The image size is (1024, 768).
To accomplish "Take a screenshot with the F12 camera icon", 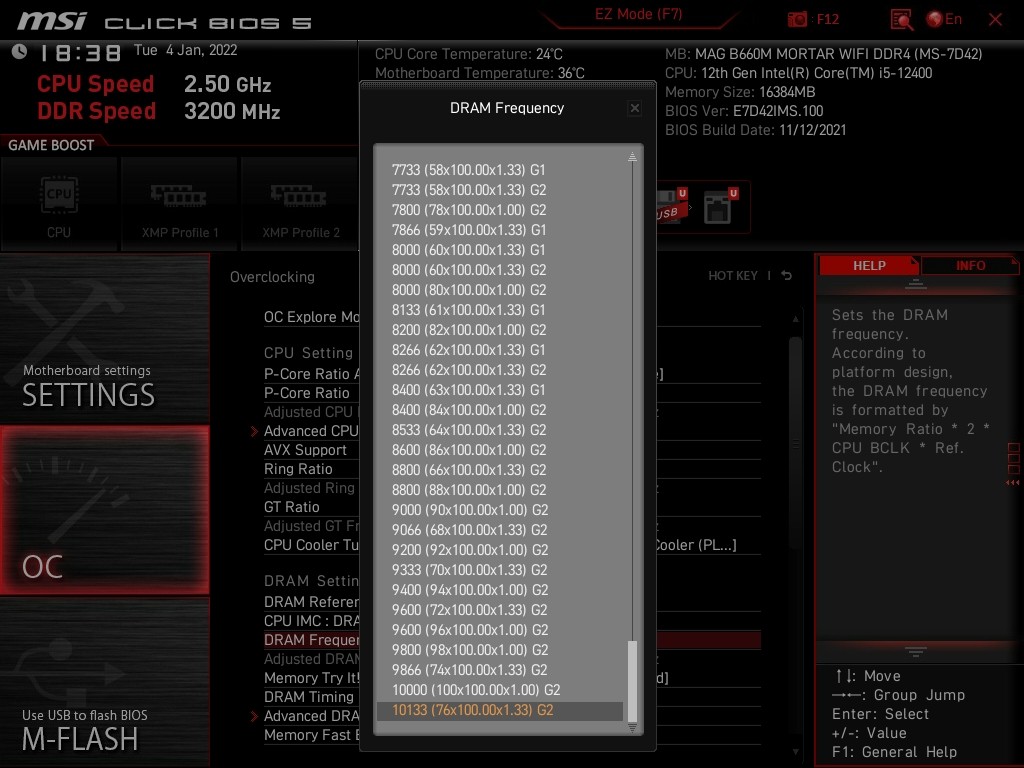I will click(x=797, y=19).
